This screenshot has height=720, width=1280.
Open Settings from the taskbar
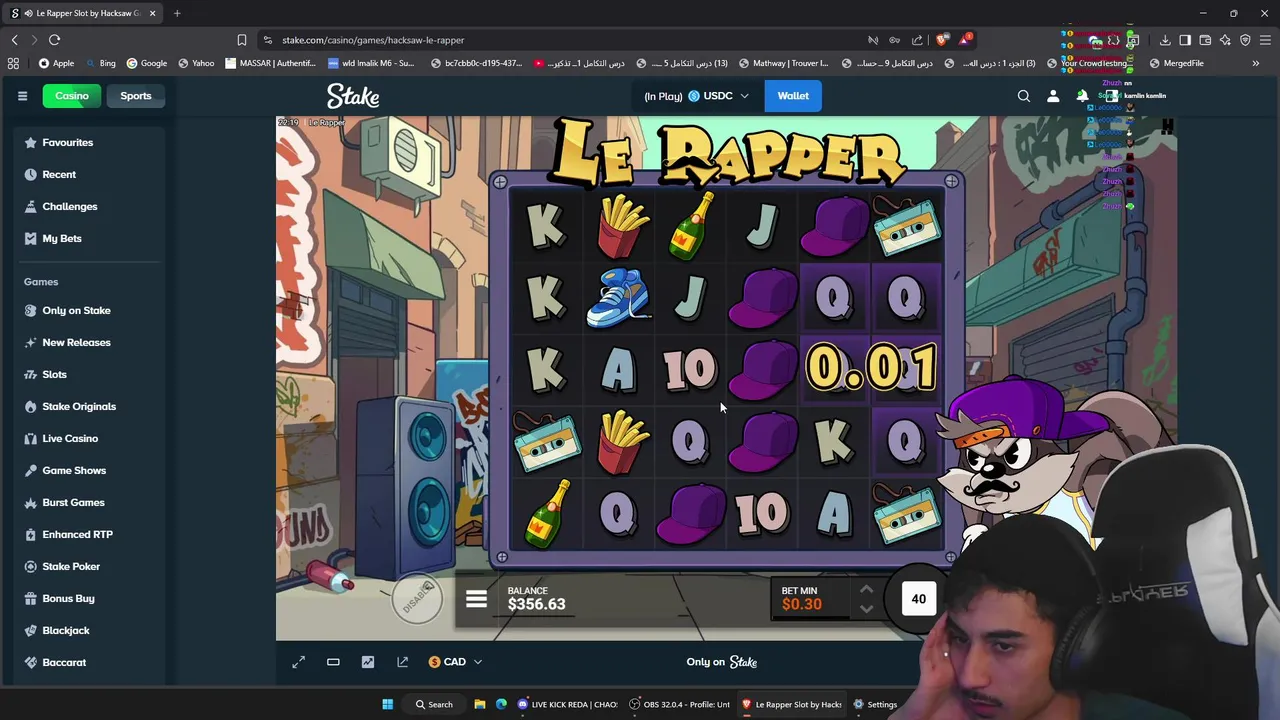tap(875, 704)
